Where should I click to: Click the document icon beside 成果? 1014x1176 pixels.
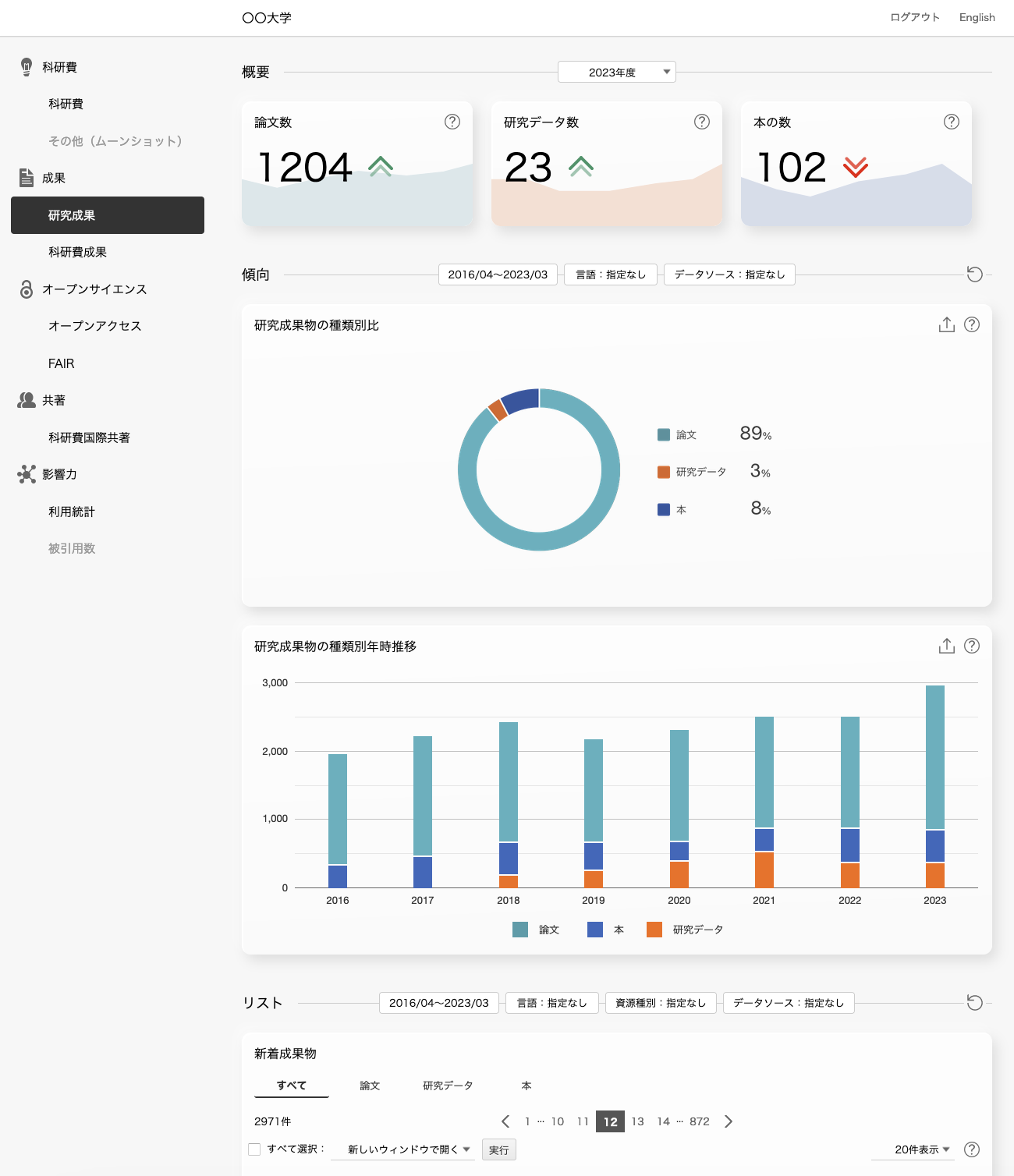pos(27,178)
